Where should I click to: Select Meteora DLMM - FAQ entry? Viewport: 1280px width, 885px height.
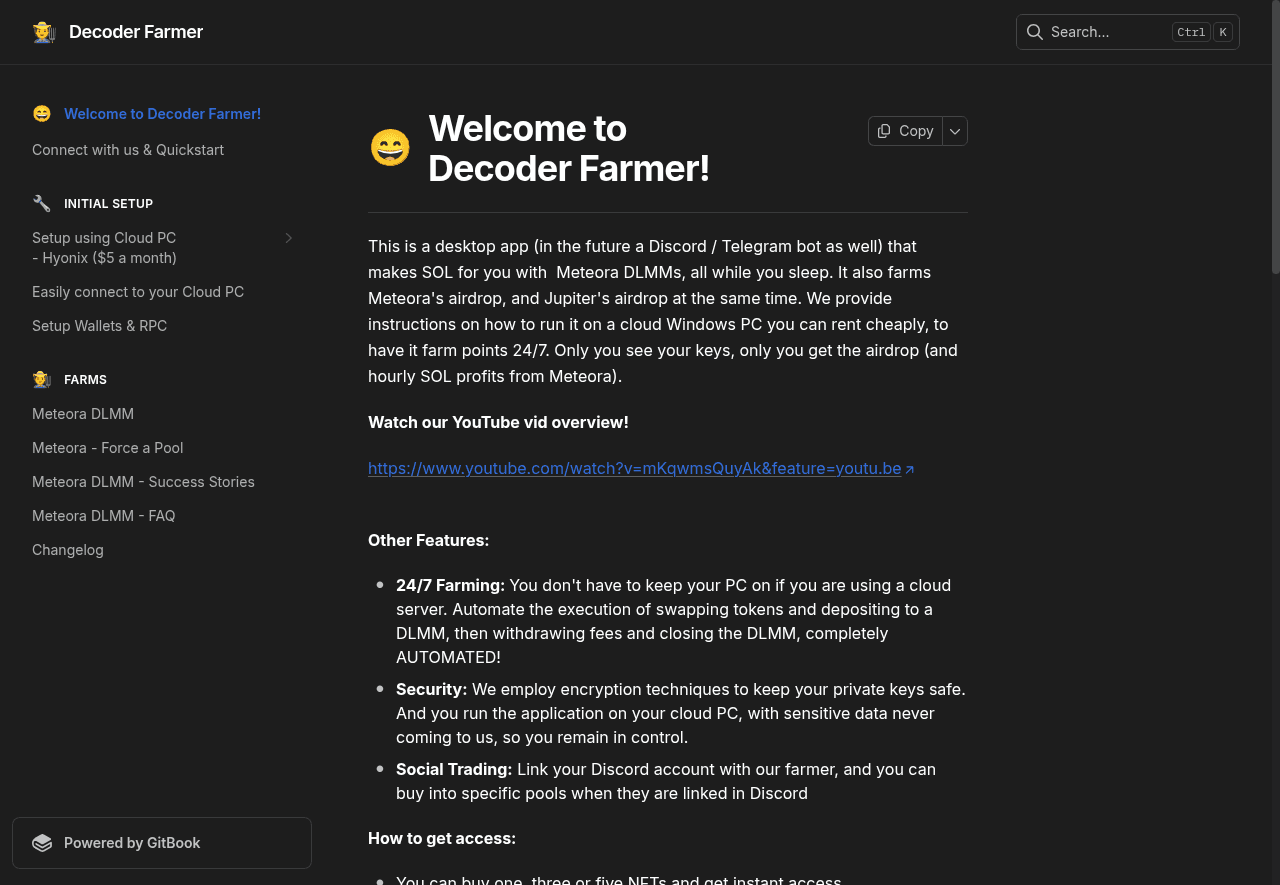103,515
